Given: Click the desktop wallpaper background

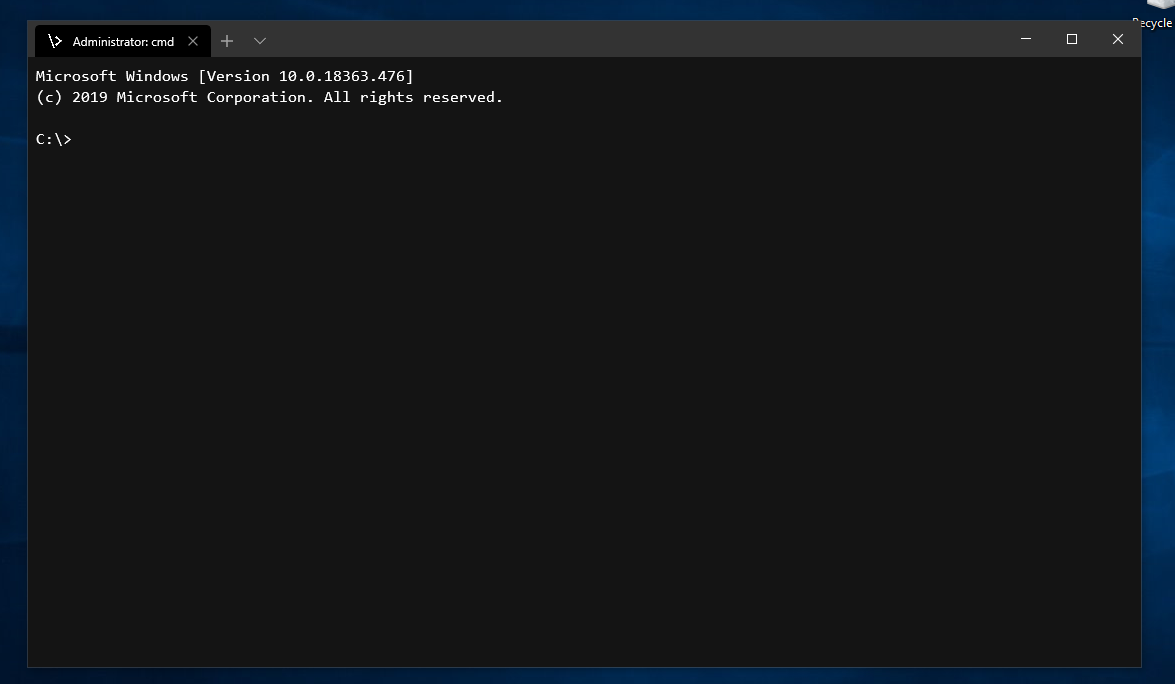Looking at the screenshot, I should click(600, 670).
